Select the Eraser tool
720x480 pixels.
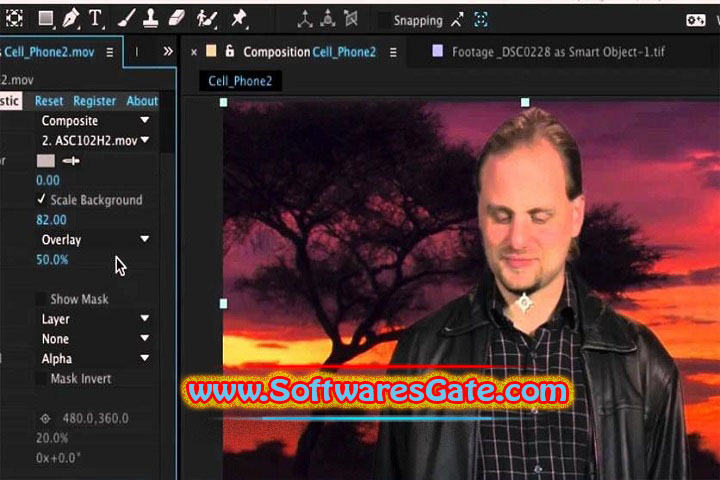tap(176, 19)
